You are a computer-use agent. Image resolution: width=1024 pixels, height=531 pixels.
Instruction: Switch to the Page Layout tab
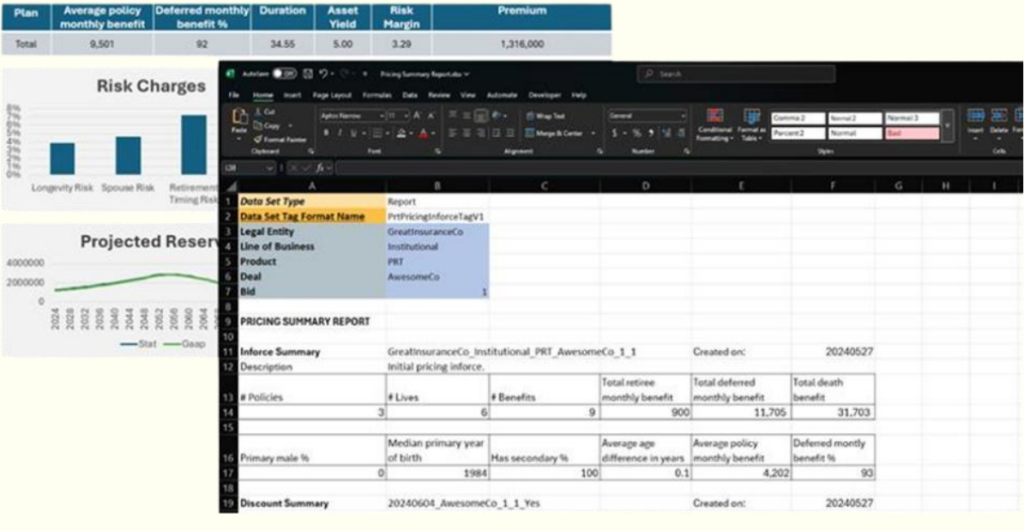(332, 95)
